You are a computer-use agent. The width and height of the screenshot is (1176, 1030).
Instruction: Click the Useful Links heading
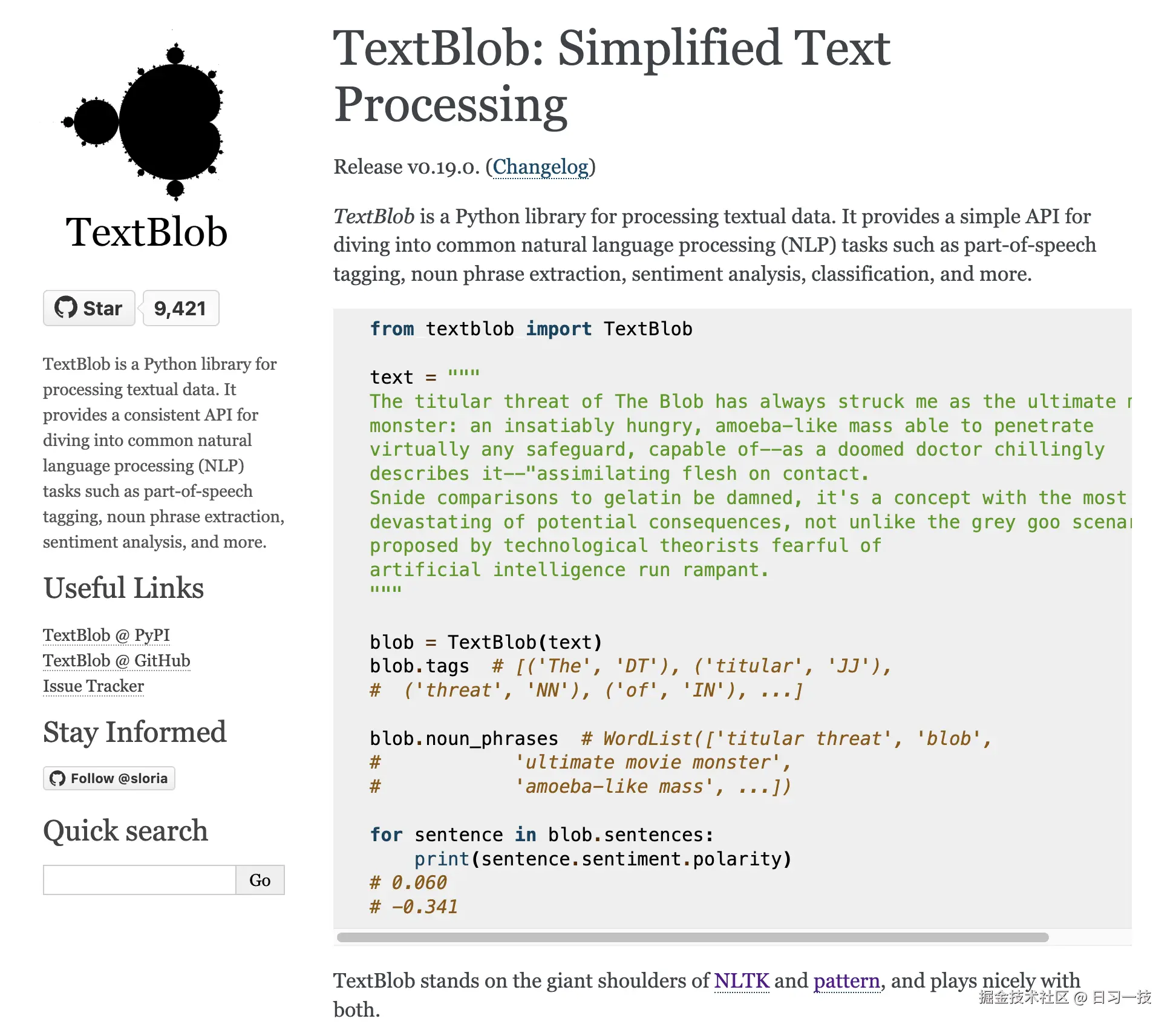point(123,588)
